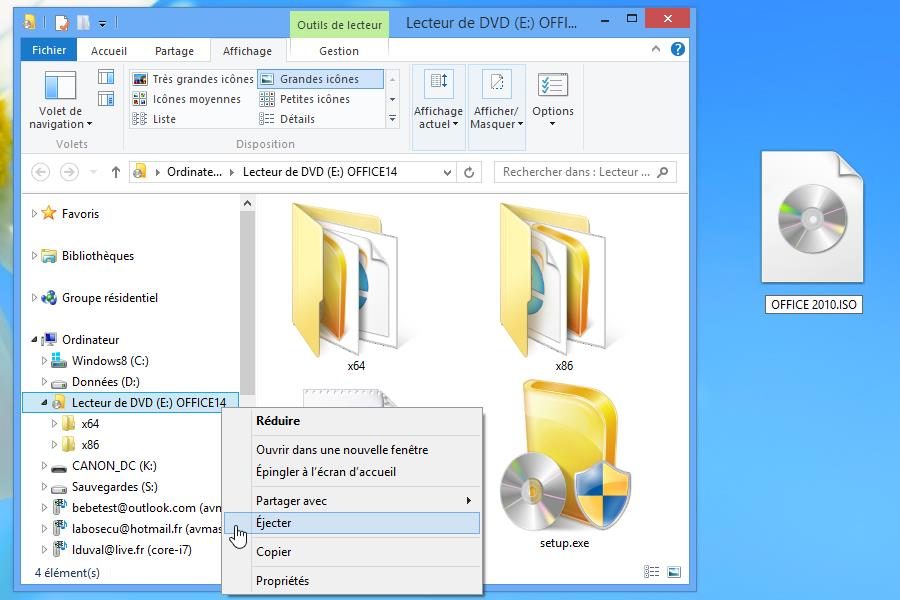Image resolution: width=900 pixels, height=600 pixels.
Task: Select Grandes icônes layout option
Action: coord(318,79)
